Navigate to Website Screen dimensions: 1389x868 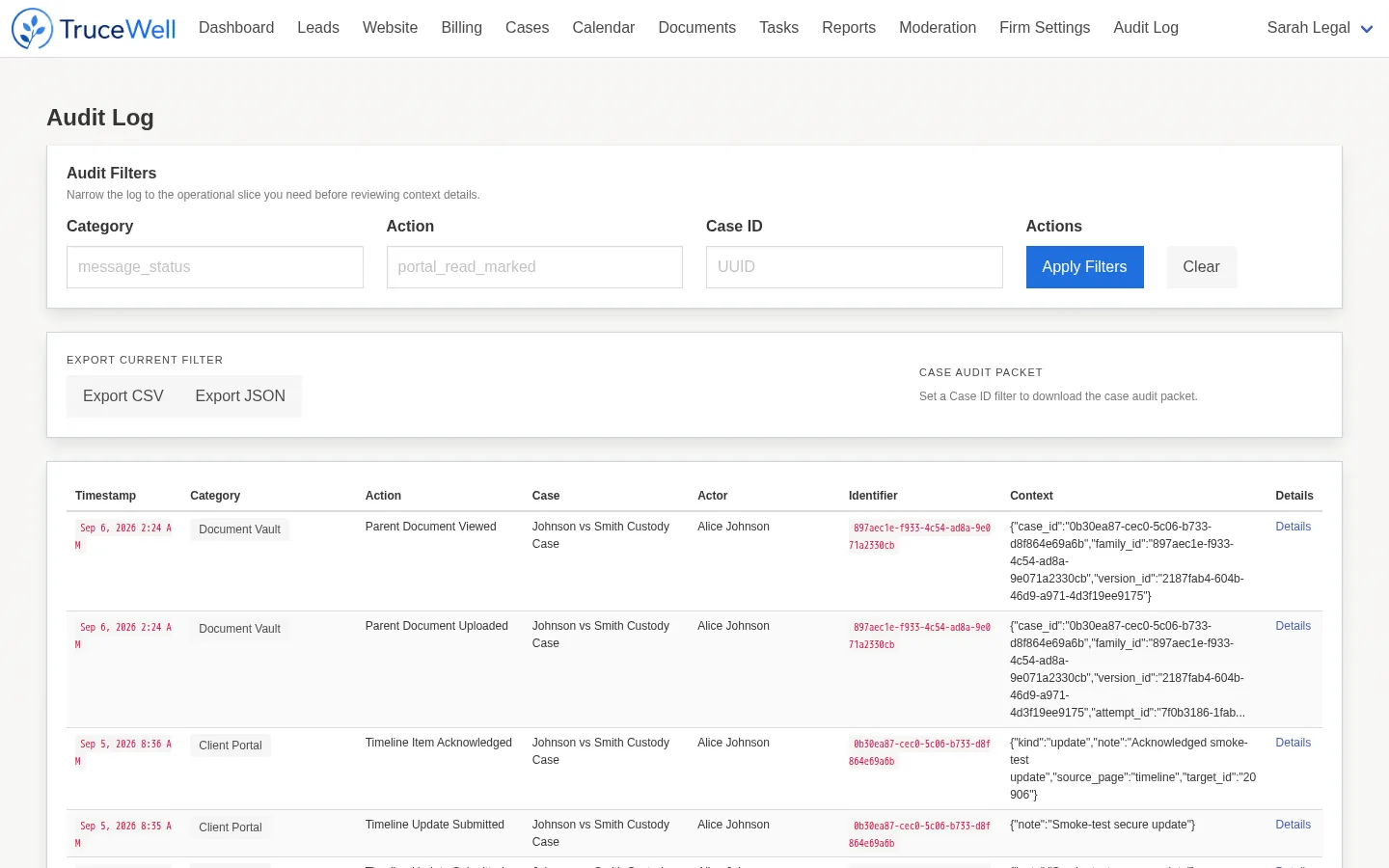[x=390, y=28]
